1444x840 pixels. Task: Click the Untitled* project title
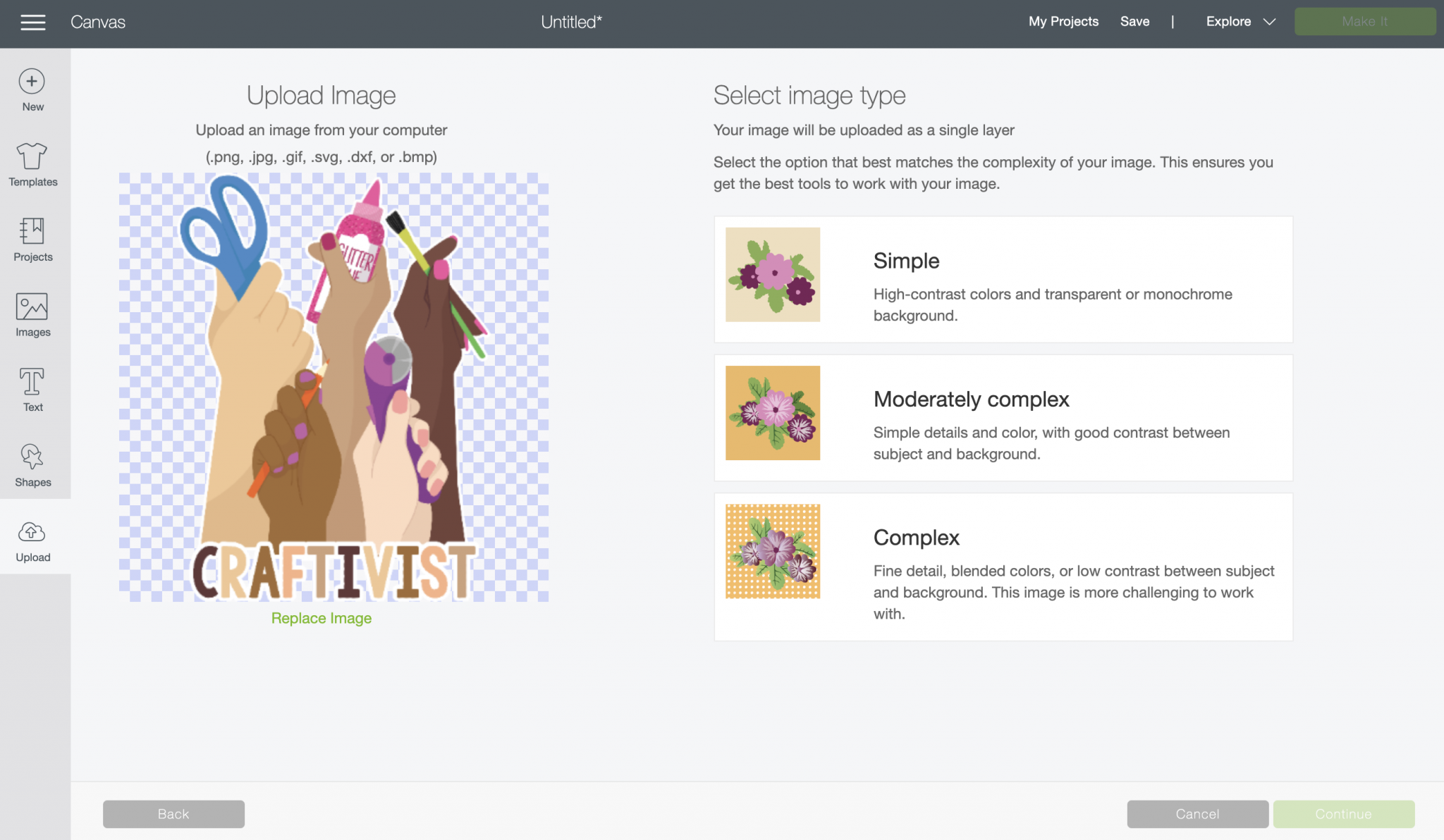571,23
